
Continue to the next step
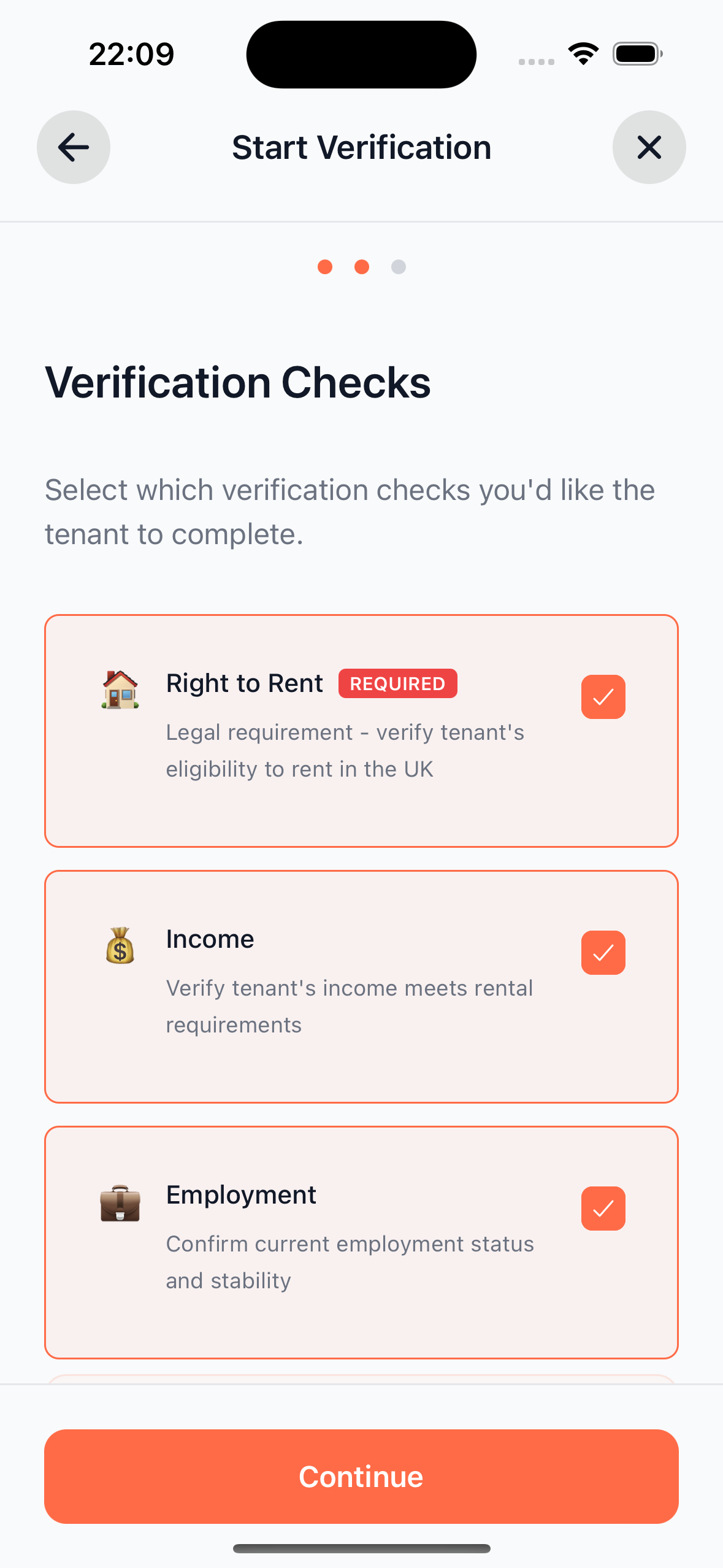[x=361, y=1477]
